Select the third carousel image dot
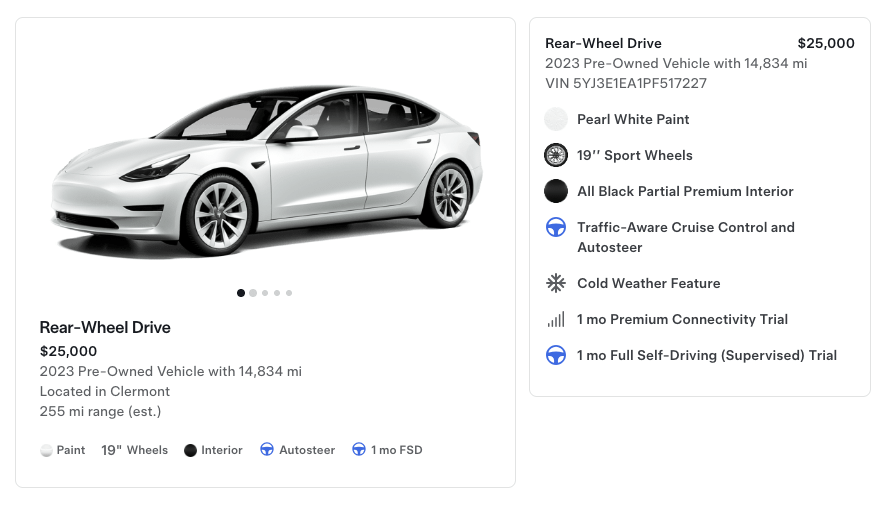Image resolution: width=888 pixels, height=514 pixels. click(265, 293)
